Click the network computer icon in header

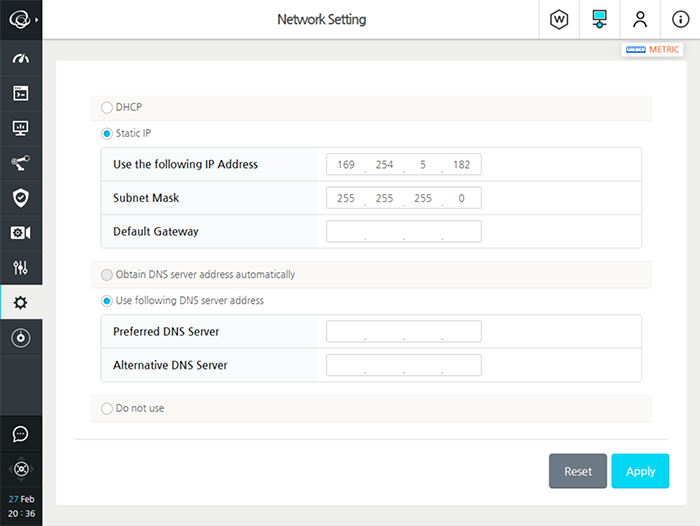point(599,19)
